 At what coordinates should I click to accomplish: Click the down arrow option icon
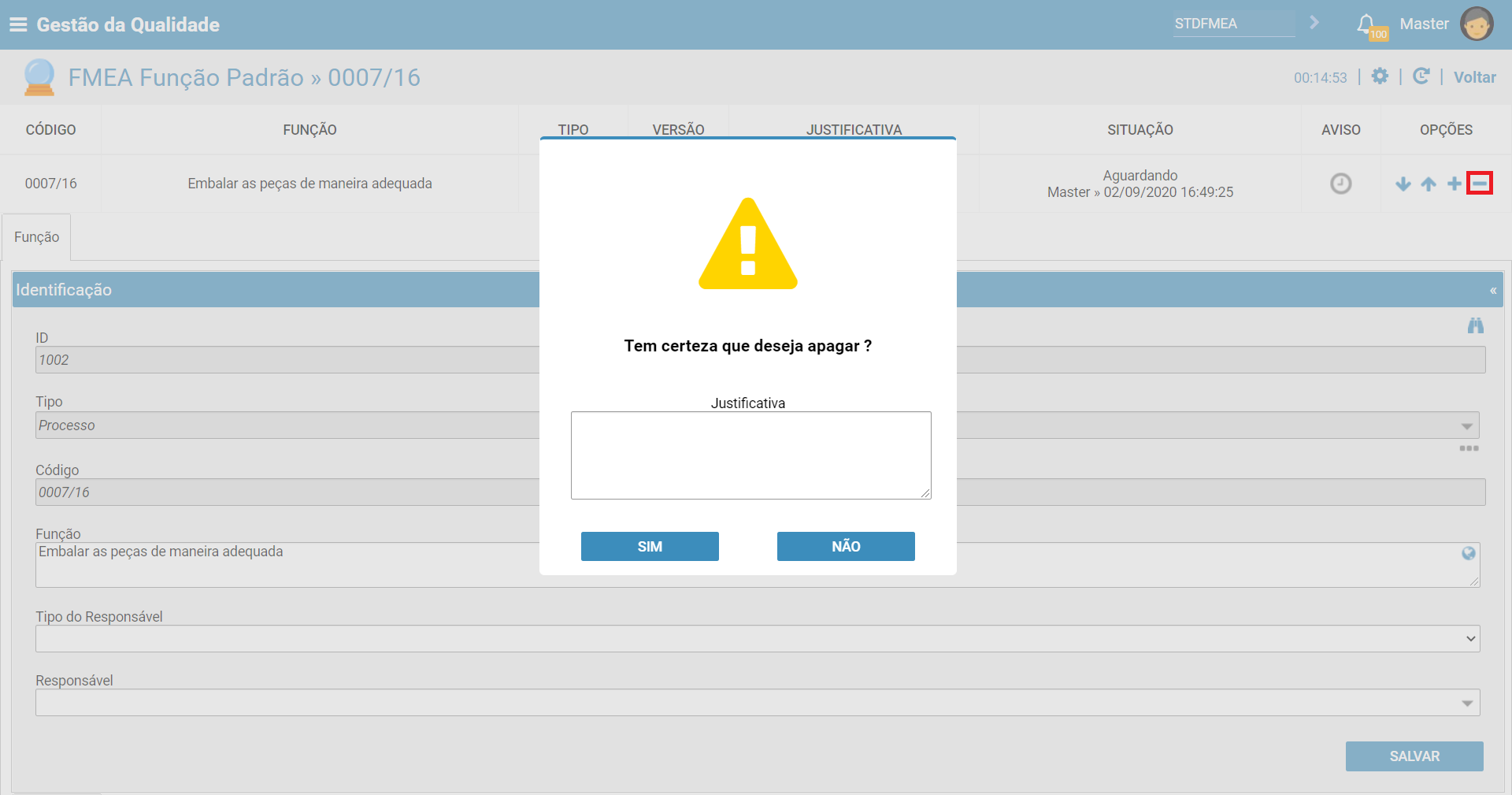pos(1403,184)
